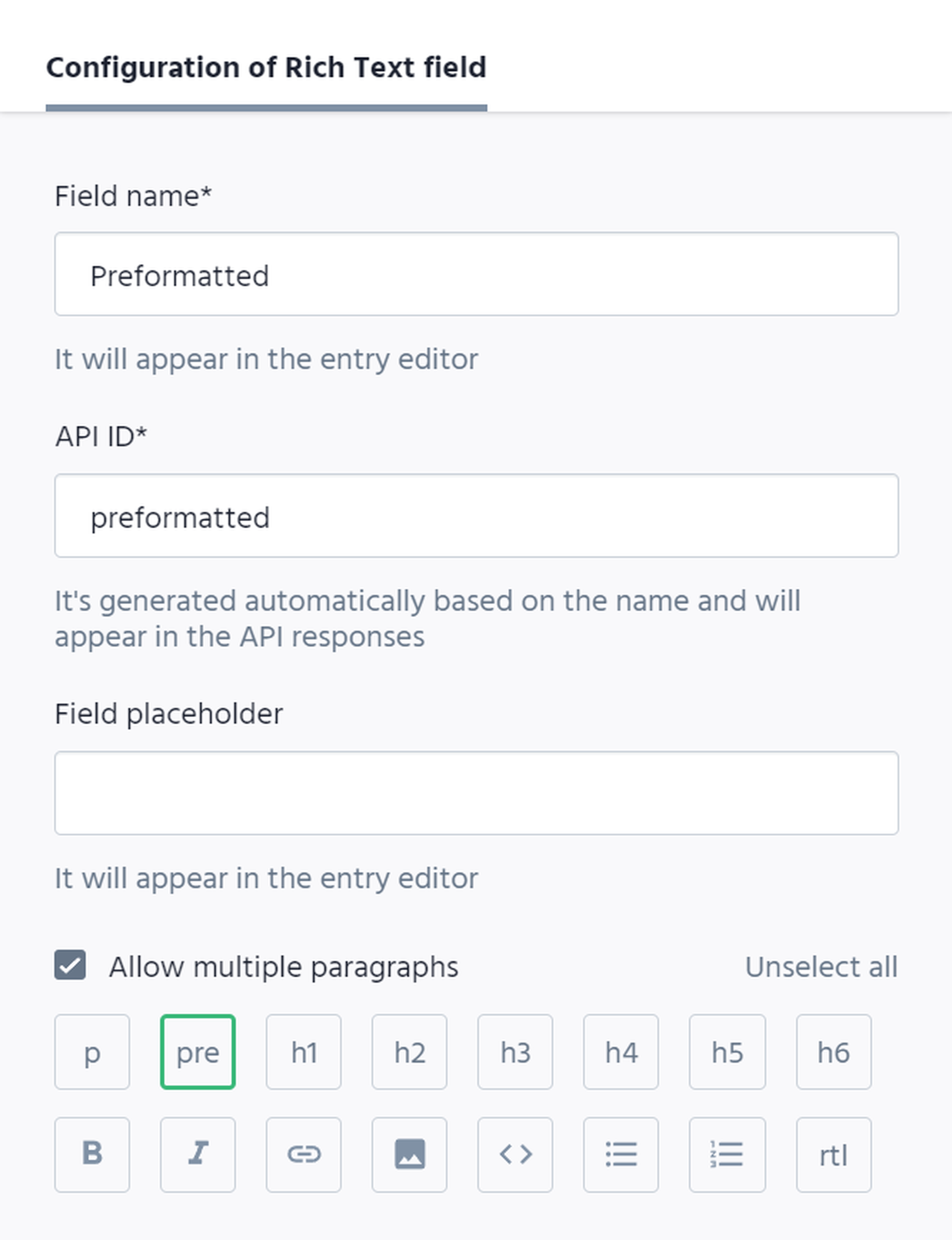The image size is (952, 1240).
Task: Enable the p paragraph toggle
Action: [x=92, y=1053]
